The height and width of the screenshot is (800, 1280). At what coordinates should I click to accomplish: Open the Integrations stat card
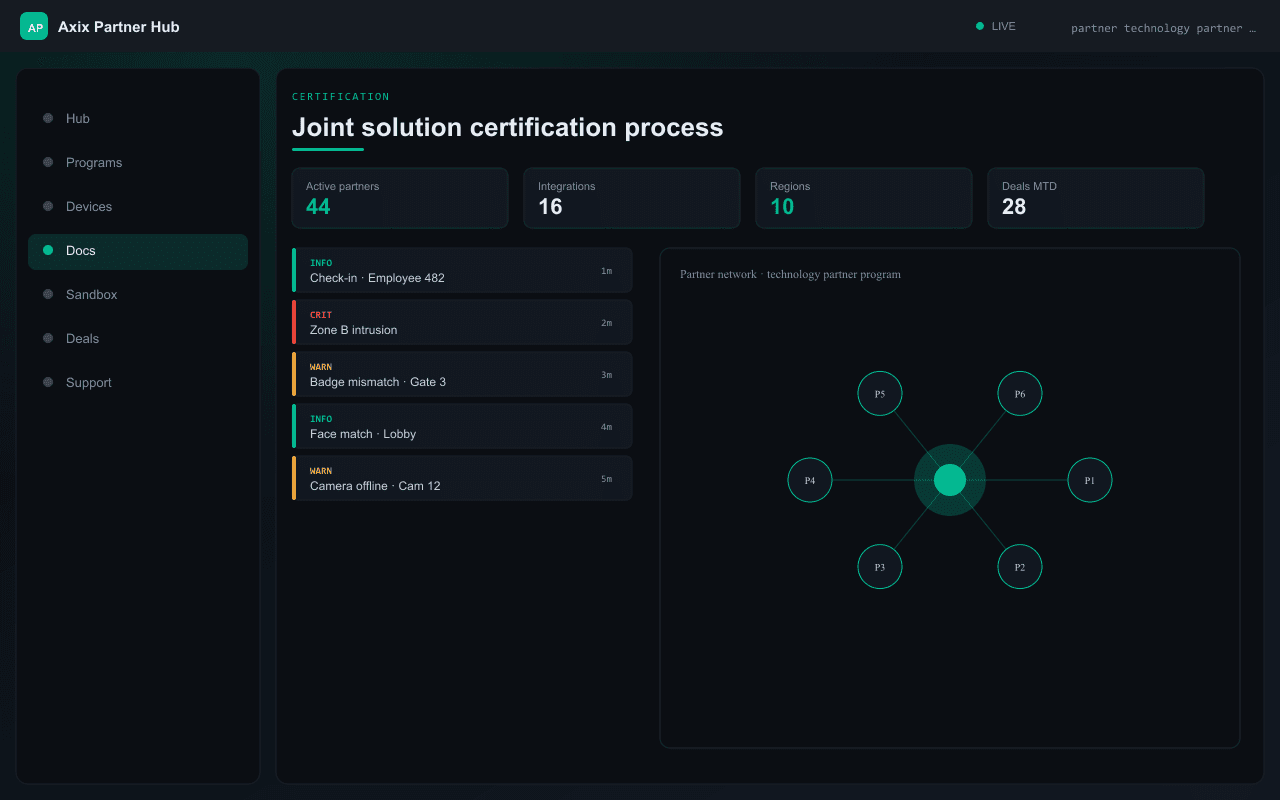pos(632,198)
